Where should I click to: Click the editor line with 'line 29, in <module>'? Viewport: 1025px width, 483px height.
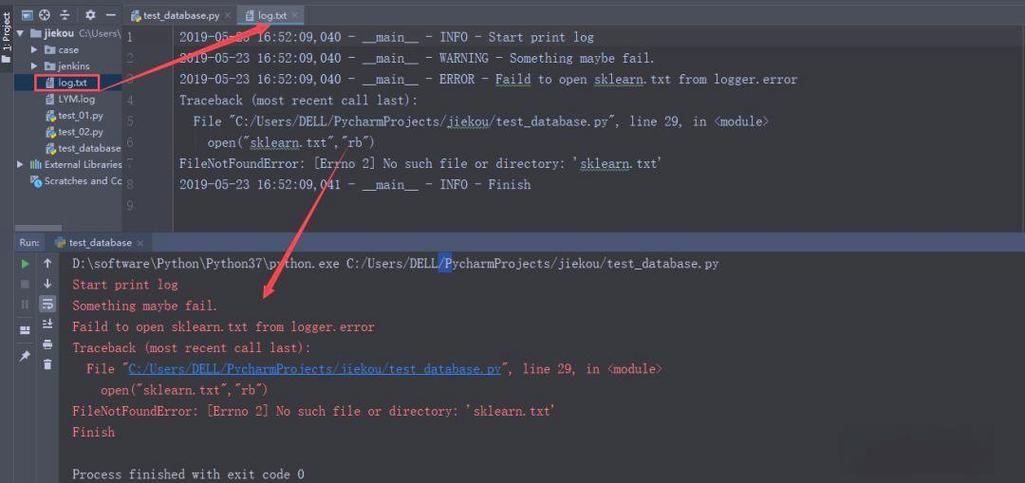coord(481,122)
